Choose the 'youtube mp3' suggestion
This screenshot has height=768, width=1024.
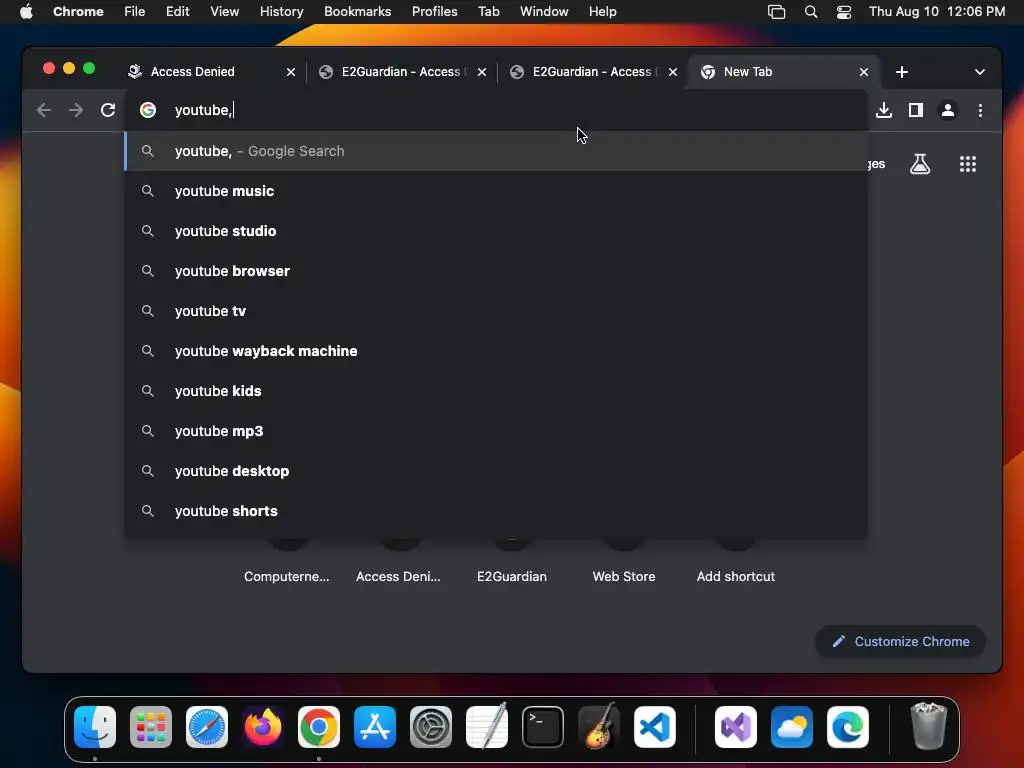coord(496,431)
